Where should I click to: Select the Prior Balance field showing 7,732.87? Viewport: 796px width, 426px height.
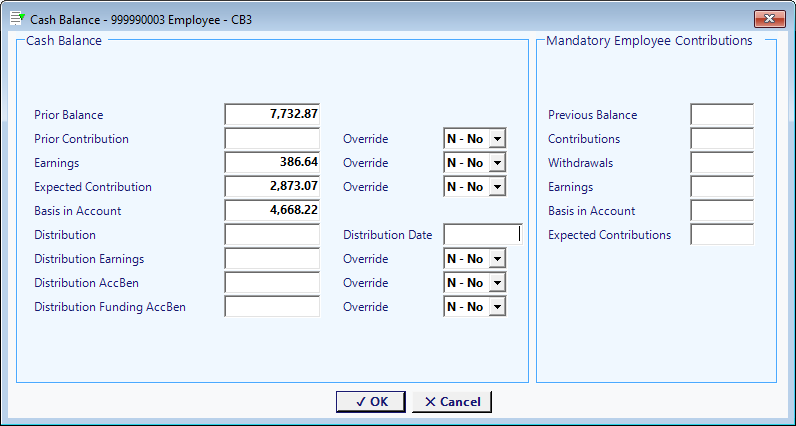click(272, 114)
